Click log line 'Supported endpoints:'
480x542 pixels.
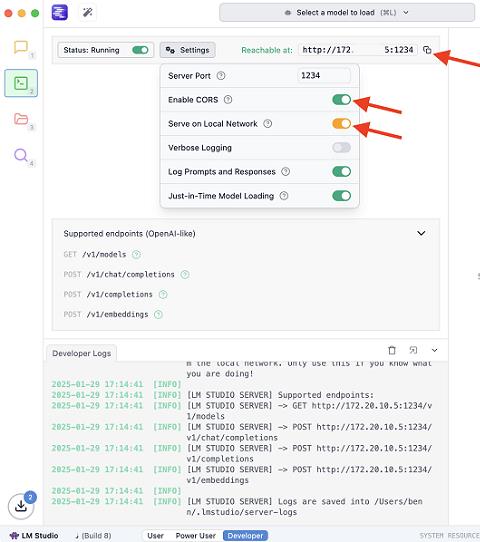pos(280,395)
